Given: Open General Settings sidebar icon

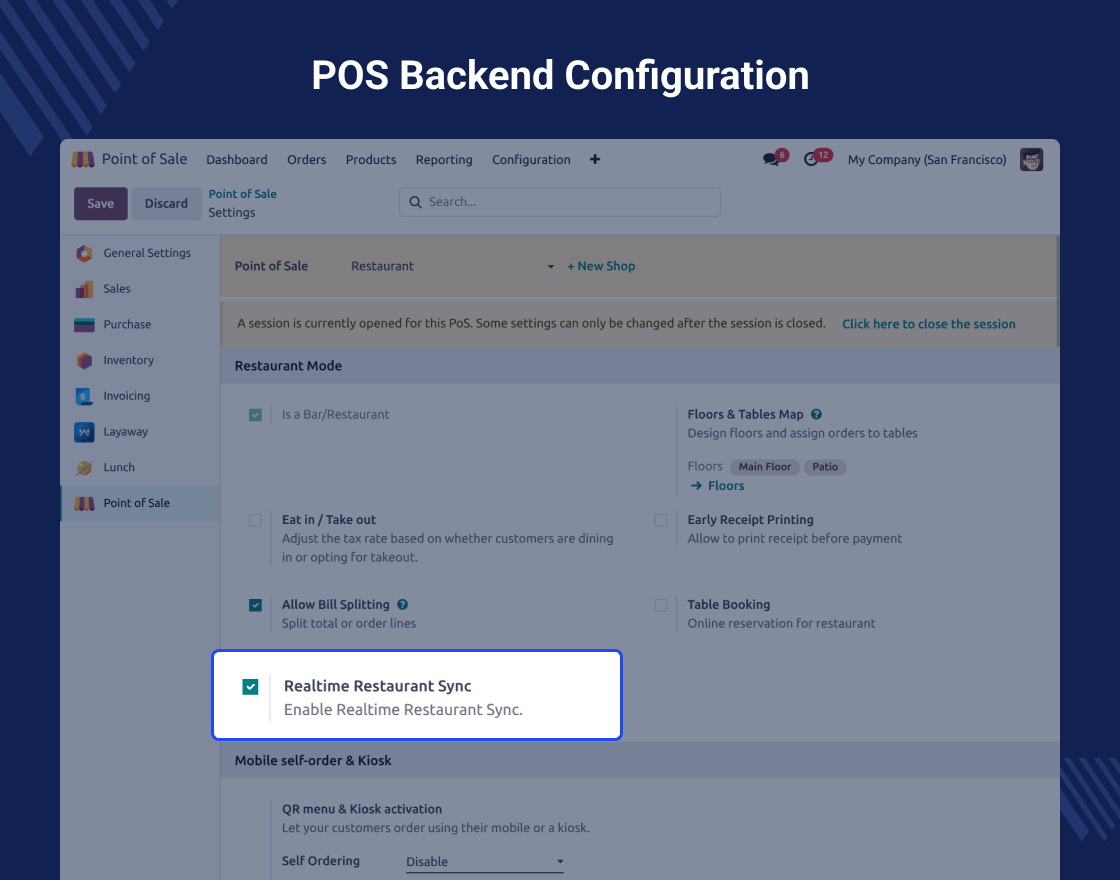Looking at the screenshot, I should (85, 253).
